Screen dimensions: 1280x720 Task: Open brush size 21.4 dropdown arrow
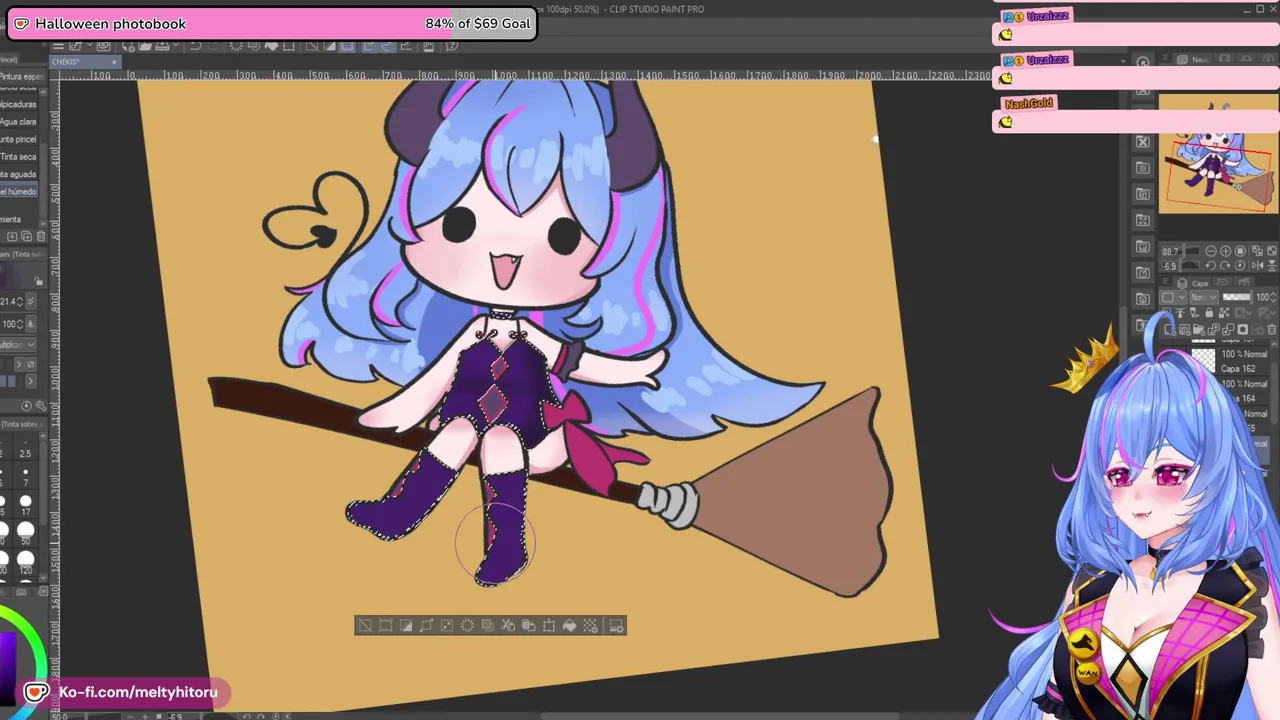[30, 301]
